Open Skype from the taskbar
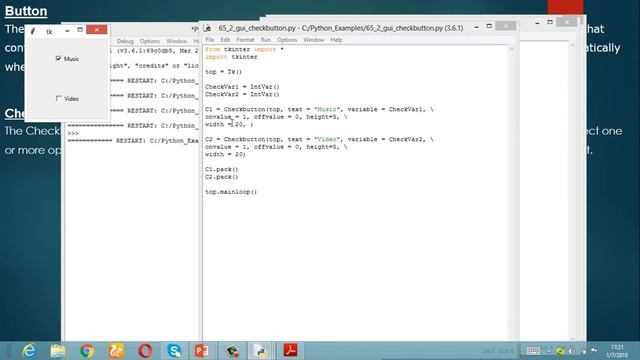Screen dimensions: 640x360 174,351
